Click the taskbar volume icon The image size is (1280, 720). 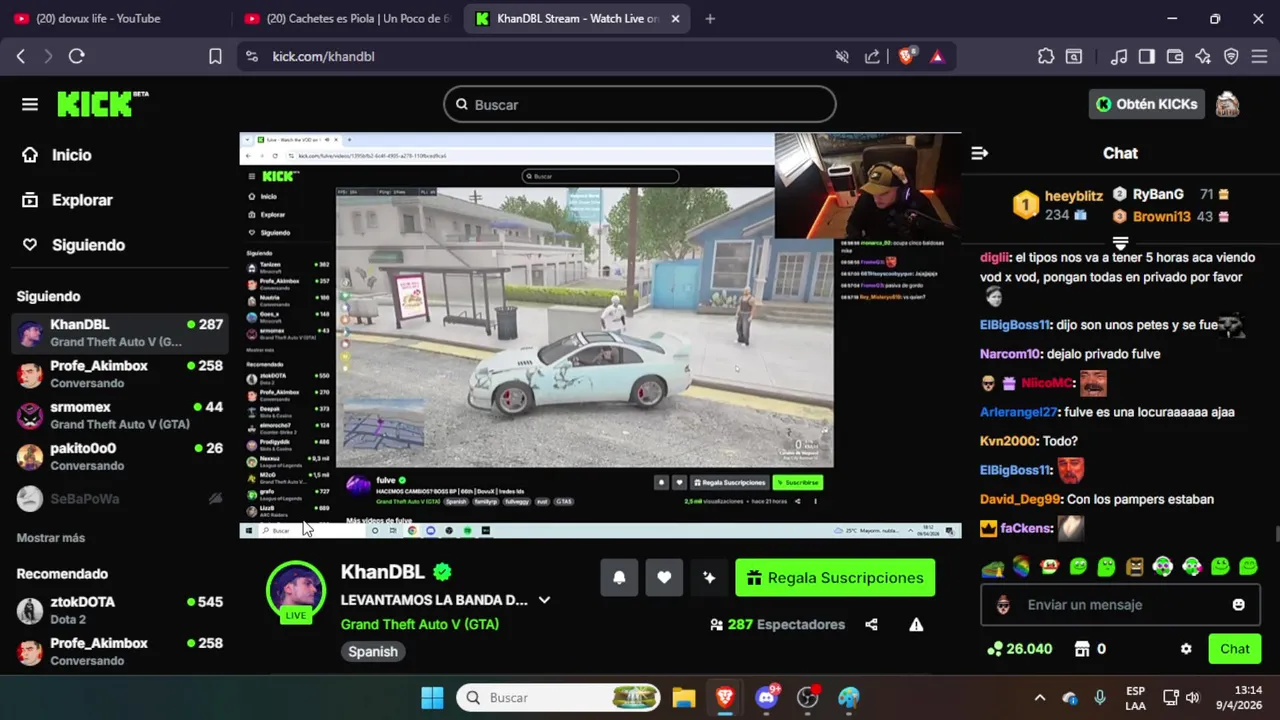point(1192,698)
